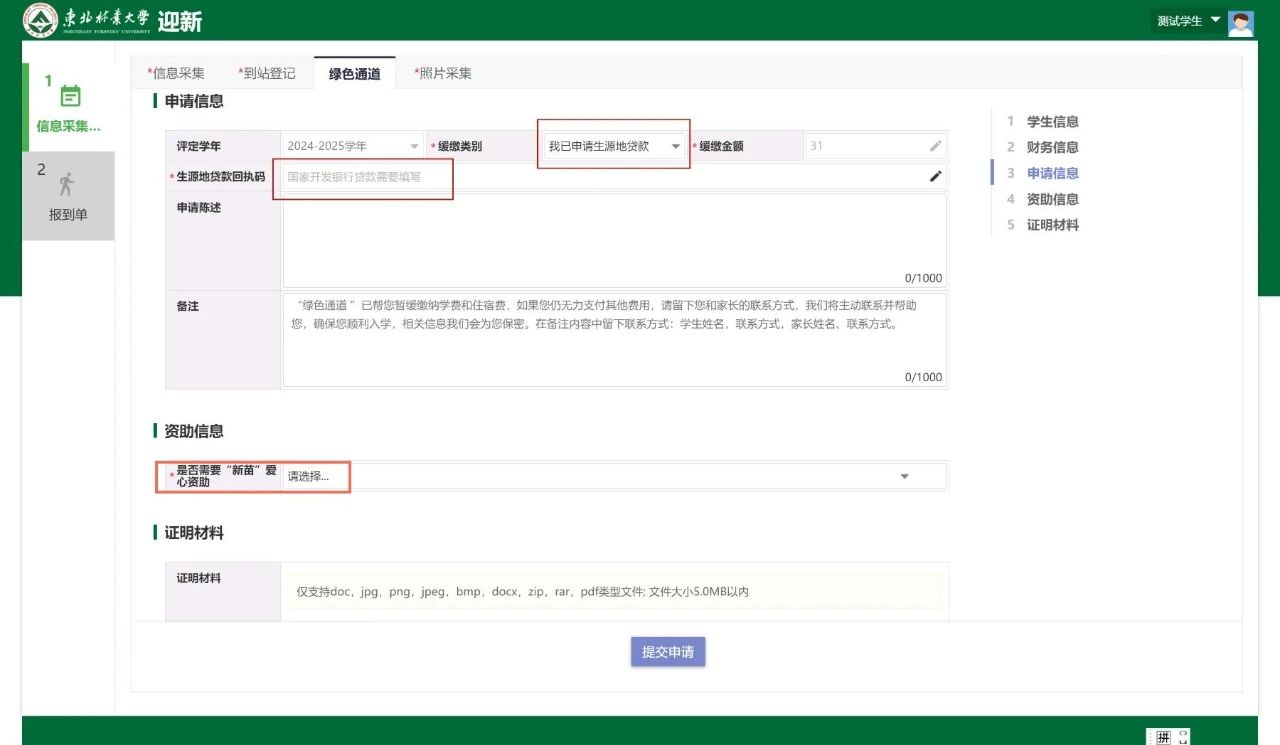Click input method icon at bottom right
1280x745 pixels.
tap(1163, 737)
